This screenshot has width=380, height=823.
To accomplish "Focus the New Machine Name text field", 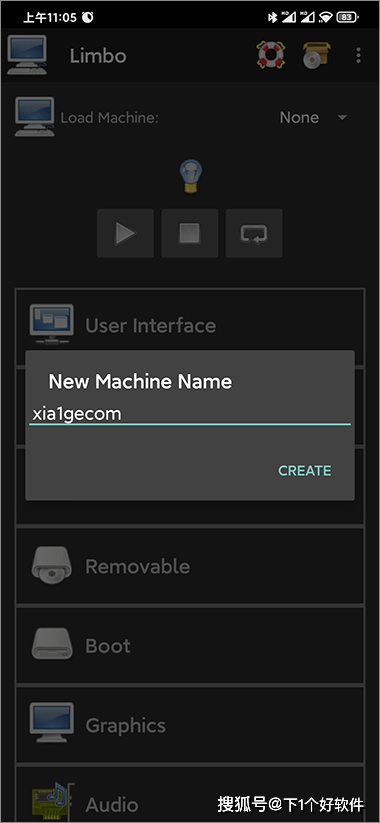I will pos(190,414).
